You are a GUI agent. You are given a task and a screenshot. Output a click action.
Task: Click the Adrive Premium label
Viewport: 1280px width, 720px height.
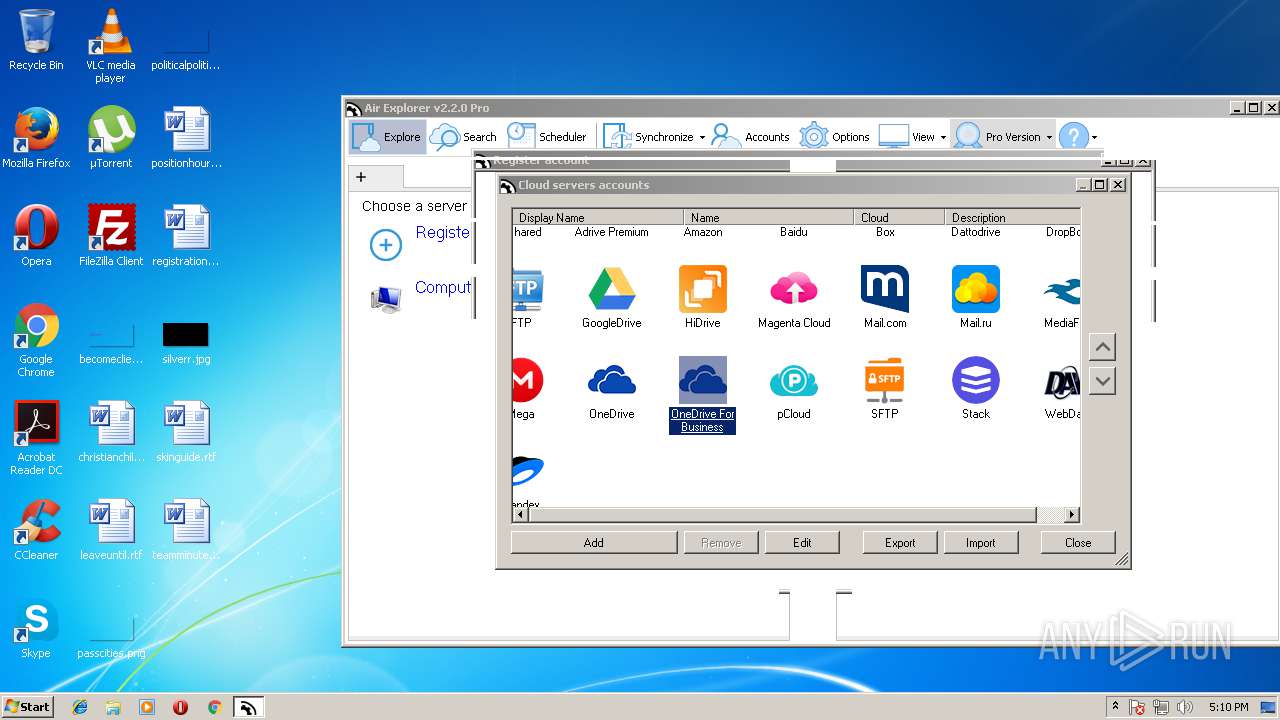pyautogui.click(x=612, y=232)
